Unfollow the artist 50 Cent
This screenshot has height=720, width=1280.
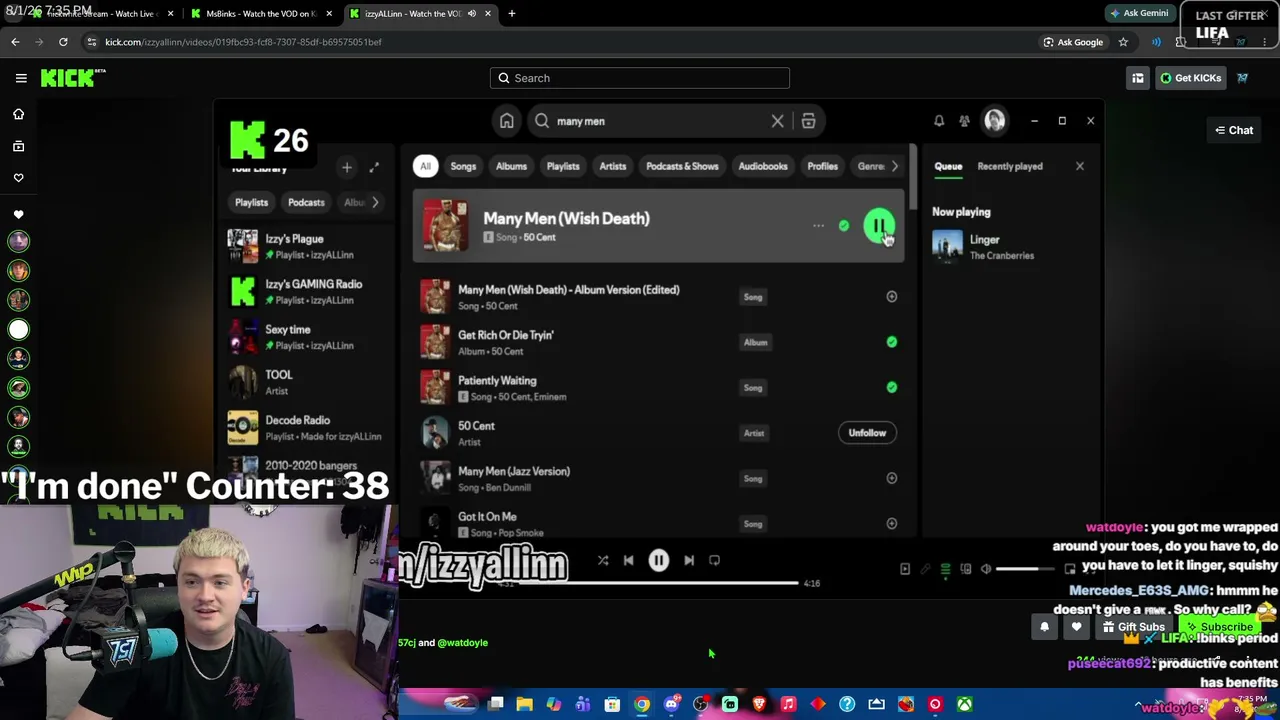pos(867,433)
